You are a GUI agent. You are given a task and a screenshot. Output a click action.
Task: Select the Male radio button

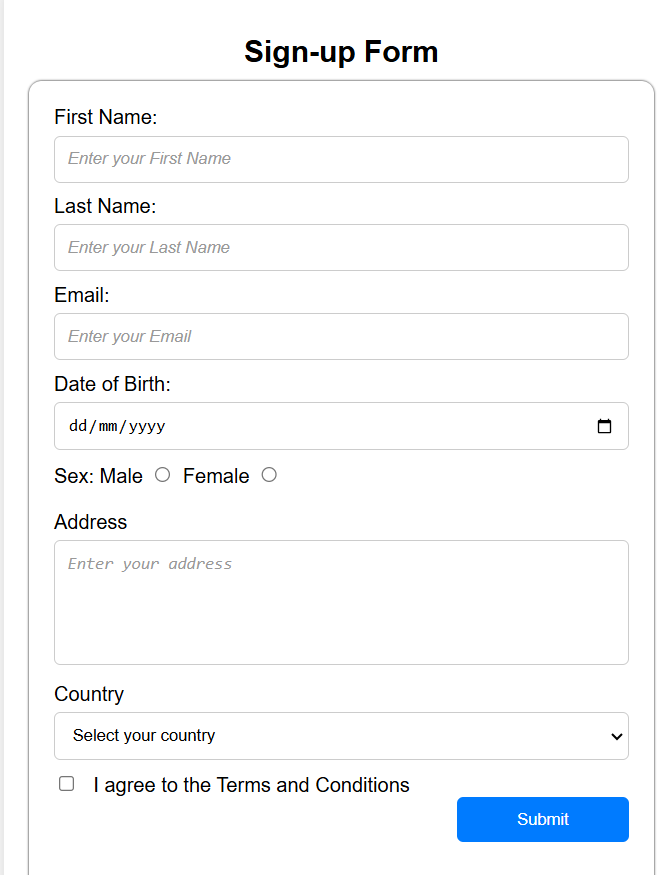(163, 475)
